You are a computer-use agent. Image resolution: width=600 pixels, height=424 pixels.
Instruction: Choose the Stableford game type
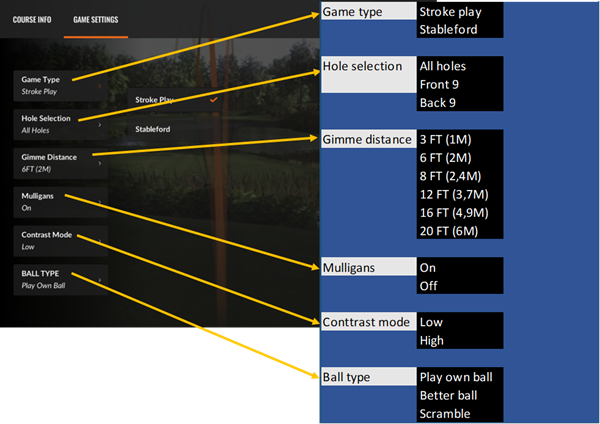[x=154, y=129]
